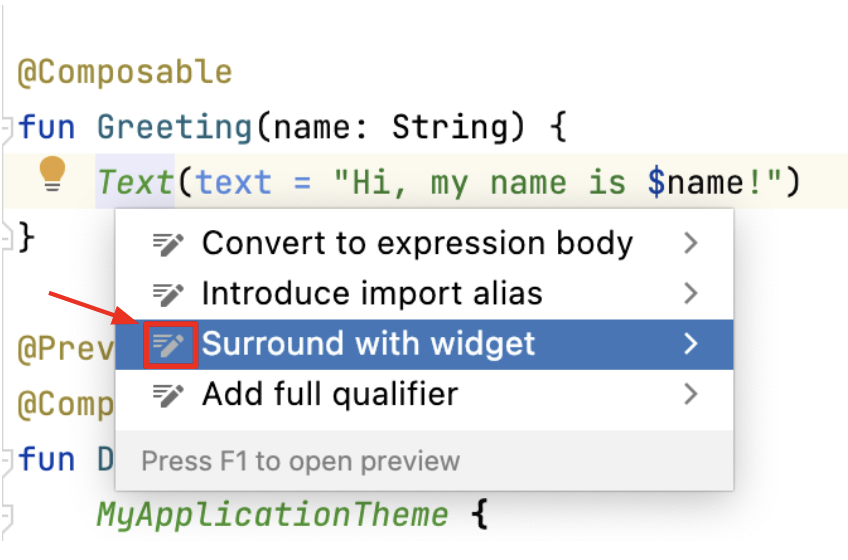Select the "Convert to expression body" action
Image resolution: width=848 pixels, height=560 pixels.
(417, 243)
